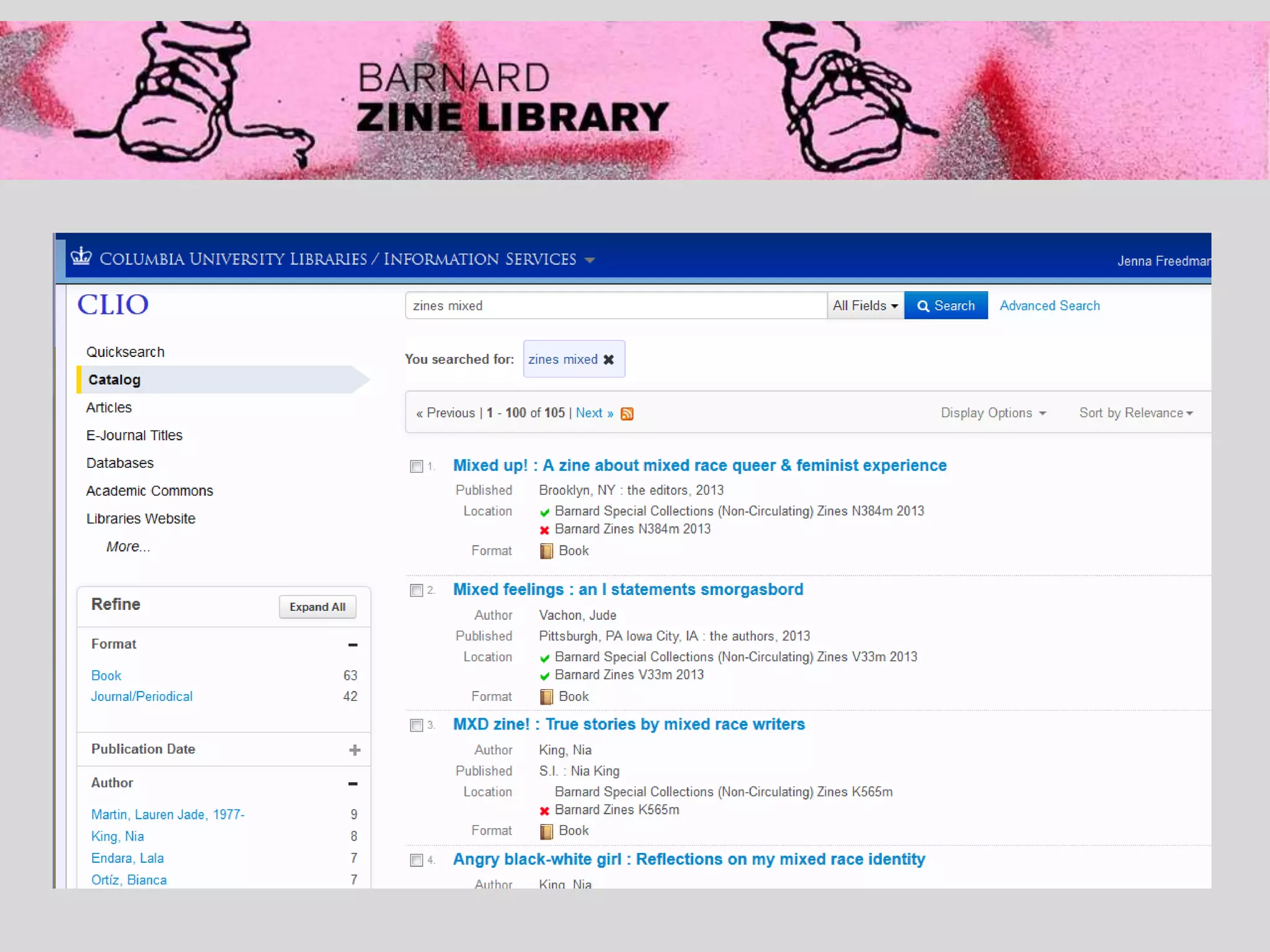Open Display Options dropdown
The height and width of the screenshot is (952, 1270).
pos(993,413)
